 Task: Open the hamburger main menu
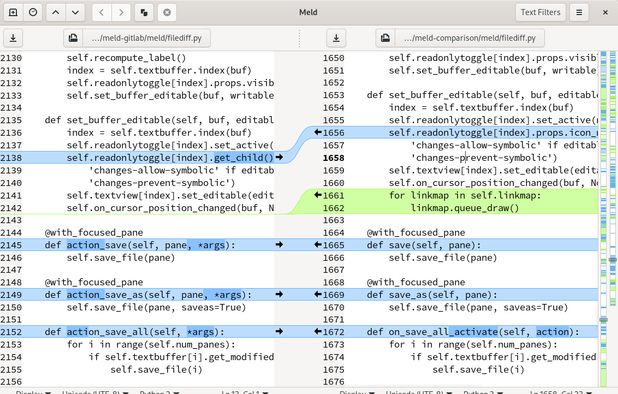coord(579,12)
